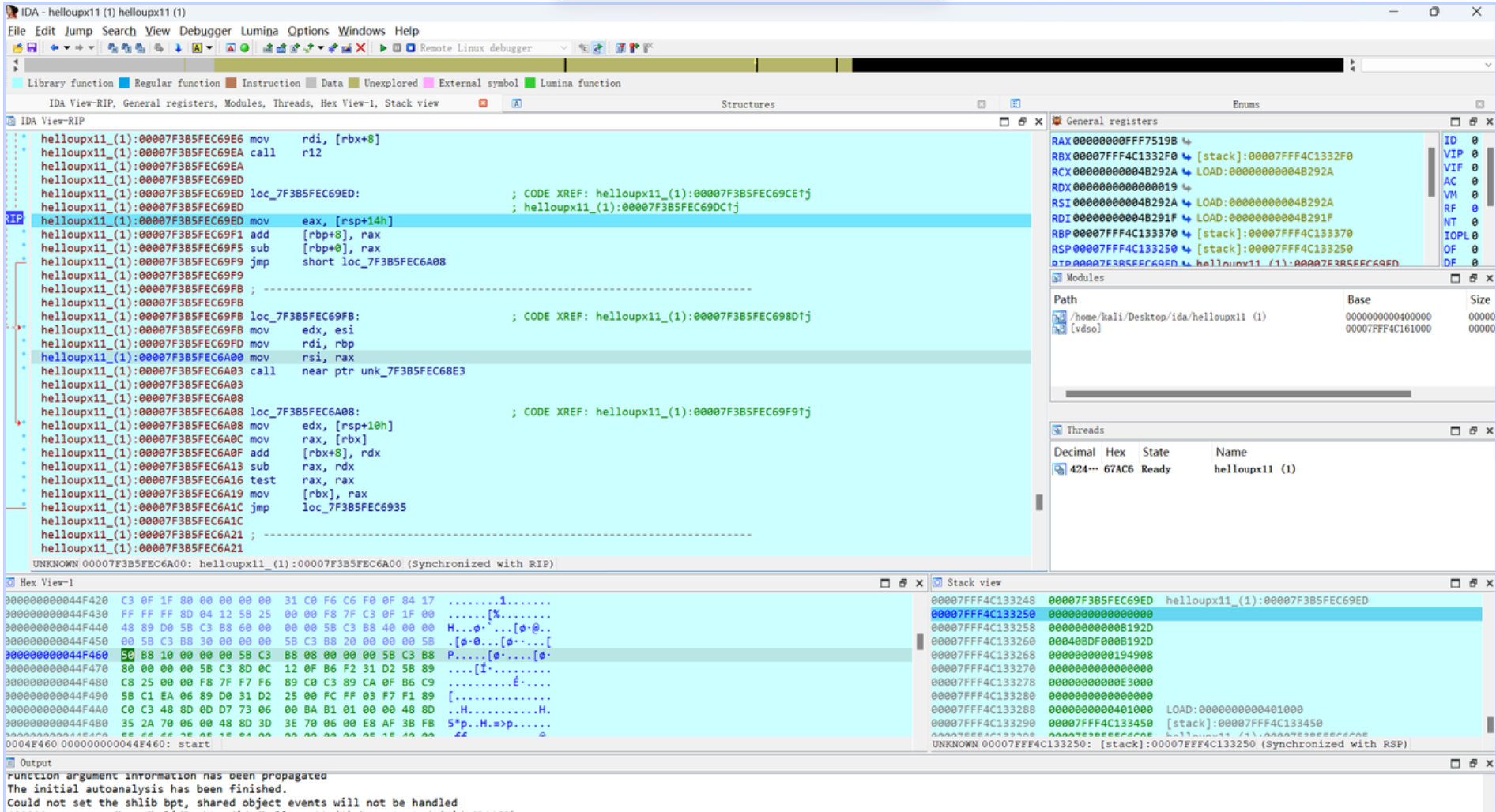
Task: Click the red X delete icon
Action: [x=360, y=48]
